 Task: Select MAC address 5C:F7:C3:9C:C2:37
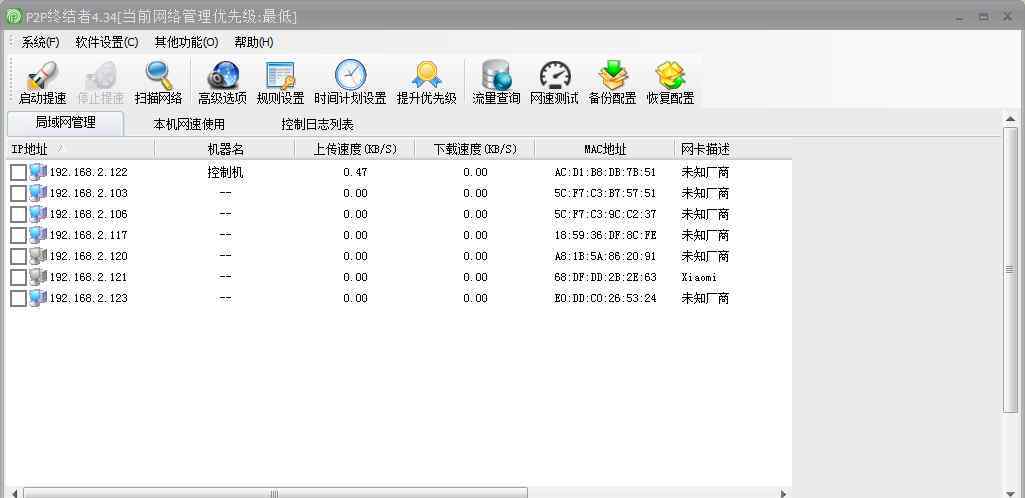605,214
